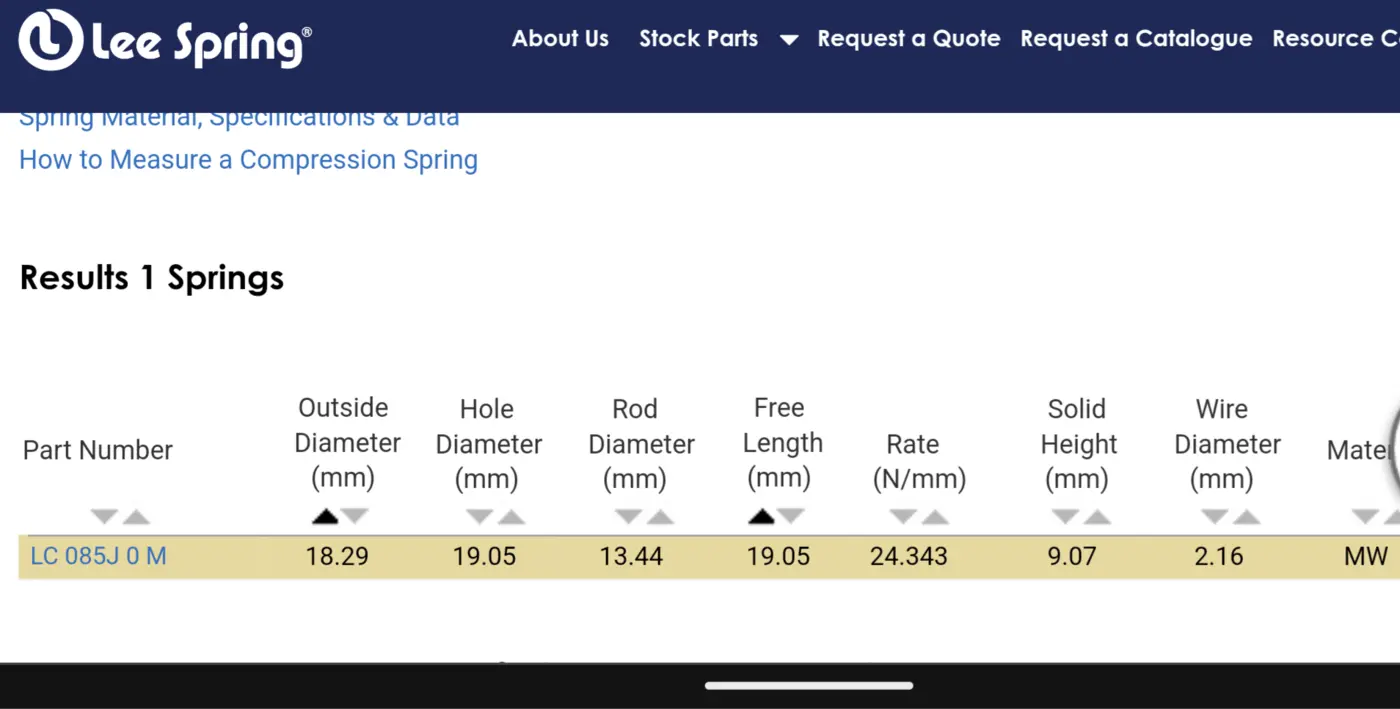Sort Rod Diameter column ascending arrow
Image resolution: width=1400 pixels, height=709 pixels.
coord(660,517)
